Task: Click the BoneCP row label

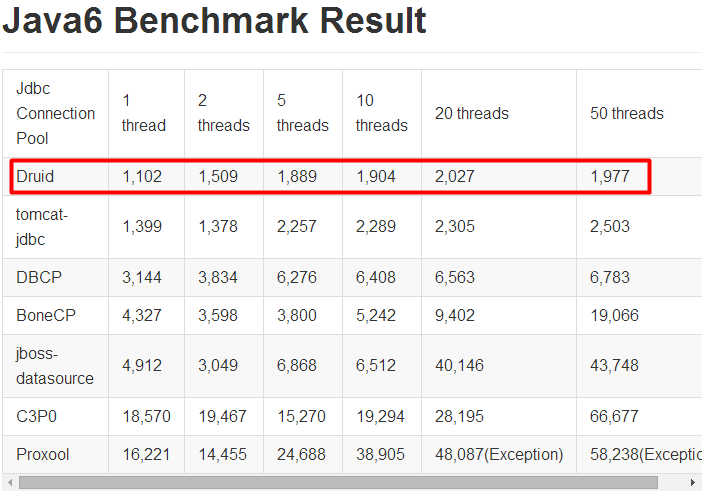Action: 46,315
